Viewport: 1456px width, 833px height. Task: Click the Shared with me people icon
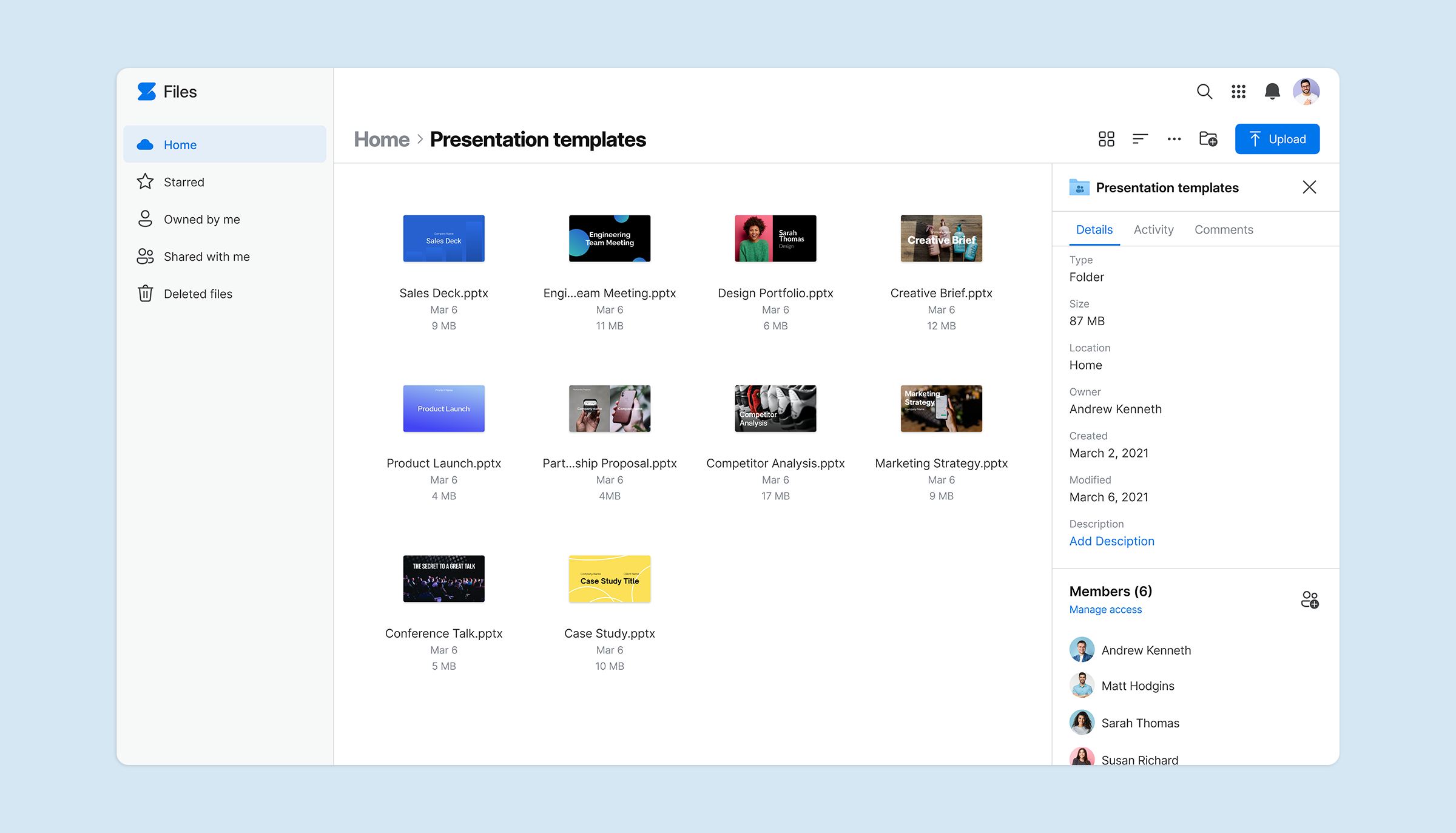click(x=145, y=256)
